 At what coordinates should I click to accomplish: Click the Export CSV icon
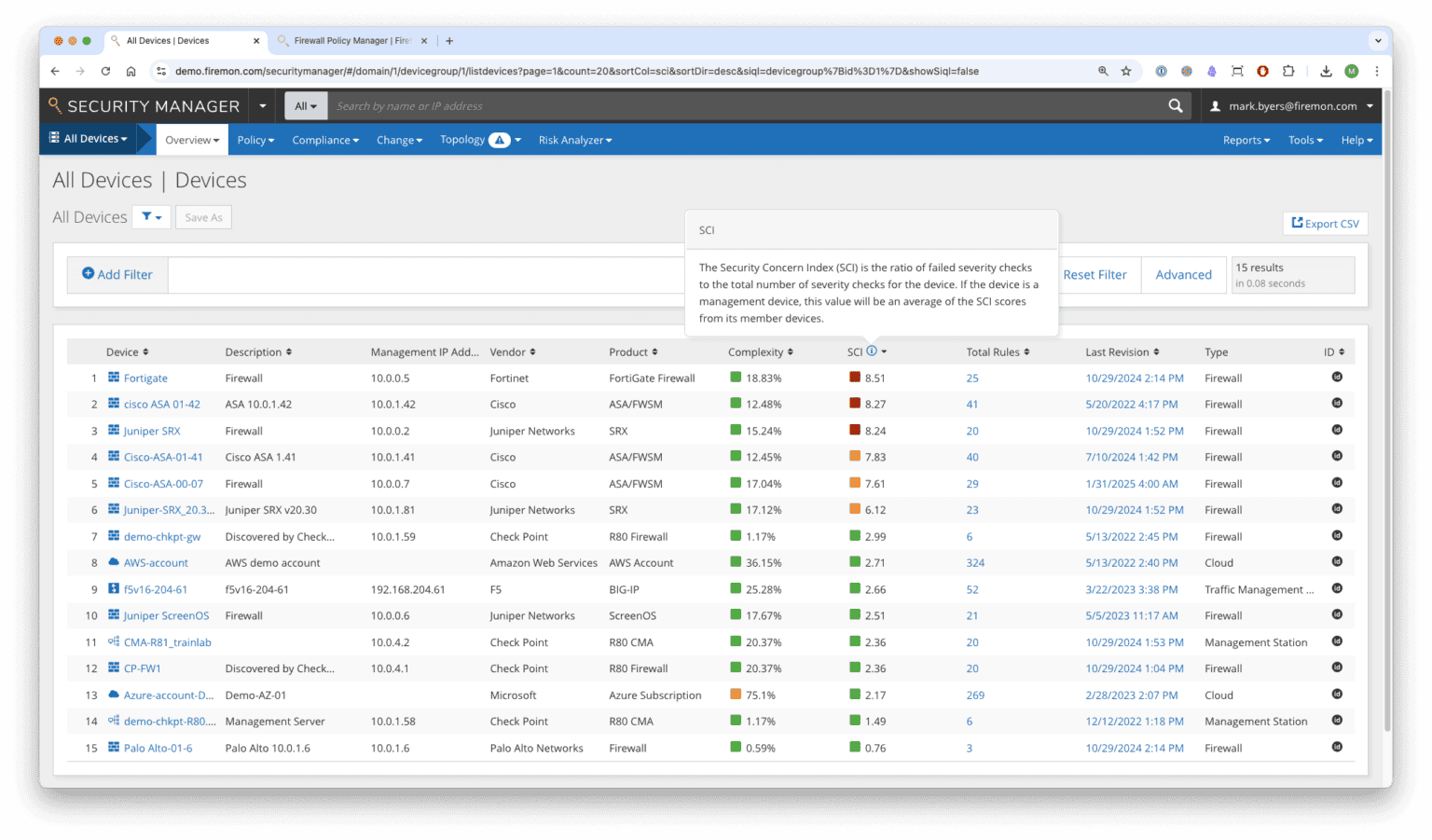tap(1298, 223)
